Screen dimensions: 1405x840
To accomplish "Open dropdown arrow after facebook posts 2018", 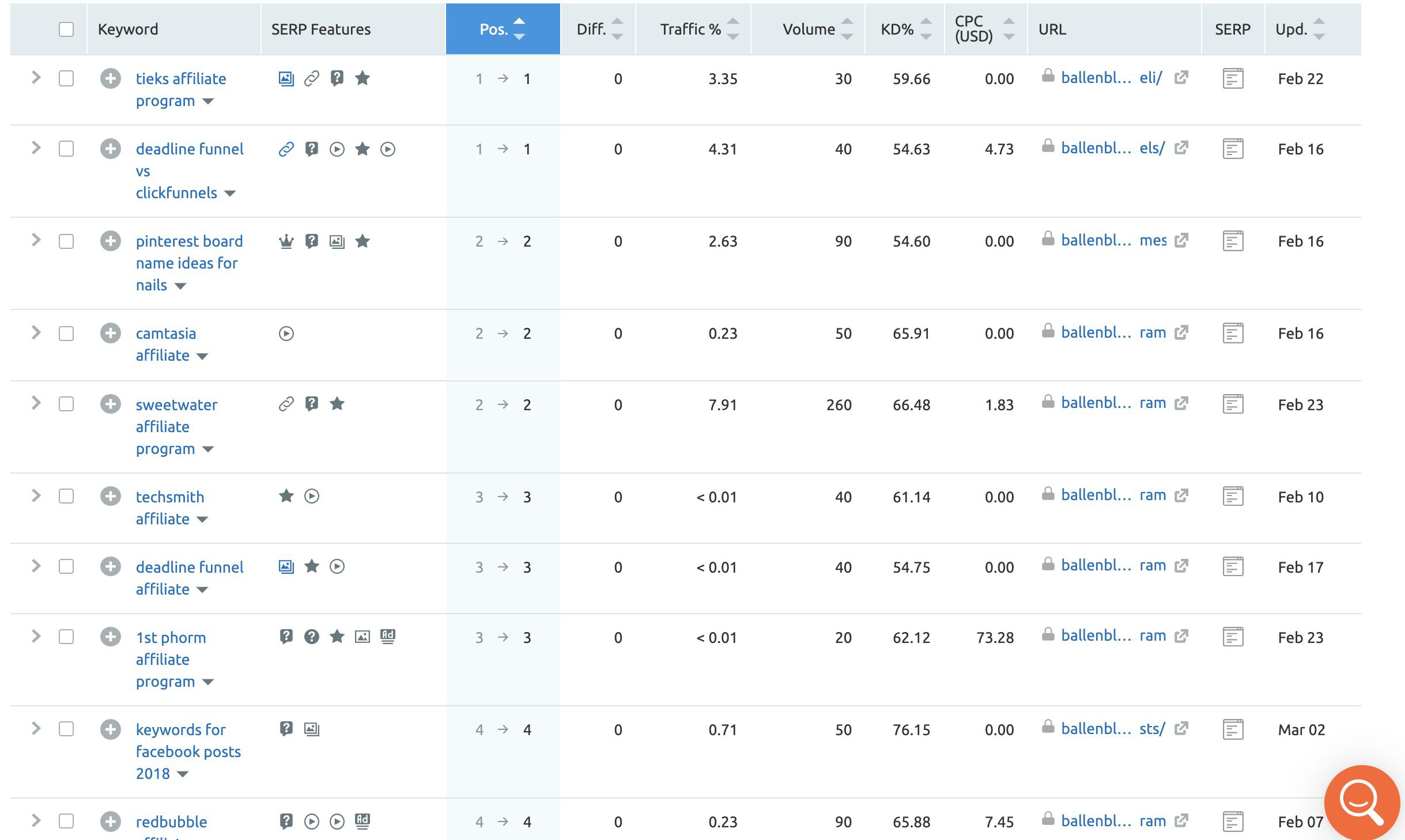I will point(183,774).
